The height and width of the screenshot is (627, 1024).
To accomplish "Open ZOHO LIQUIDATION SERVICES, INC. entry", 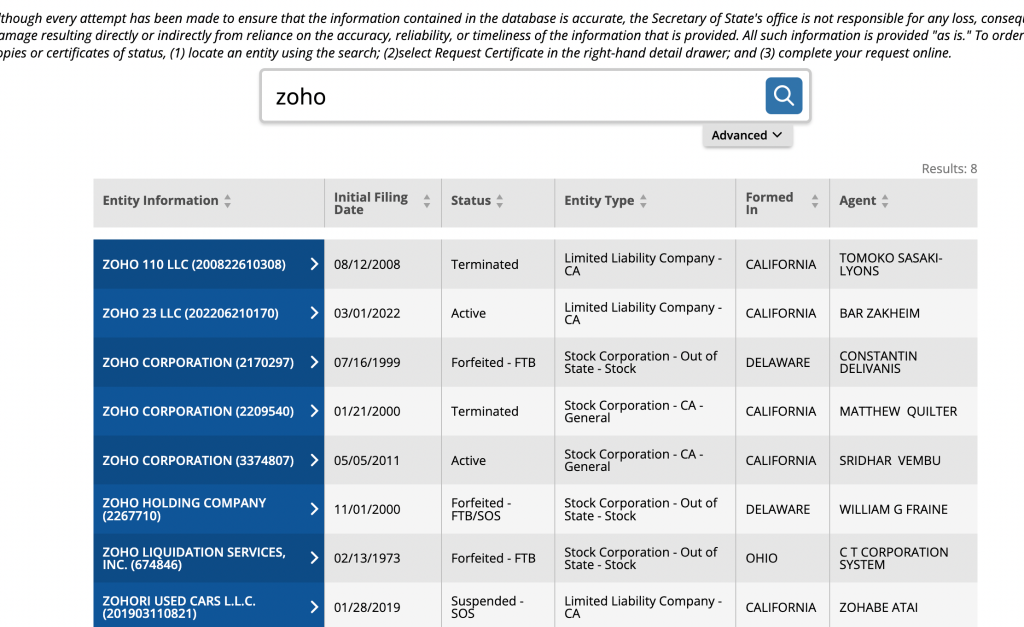I will coord(194,558).
